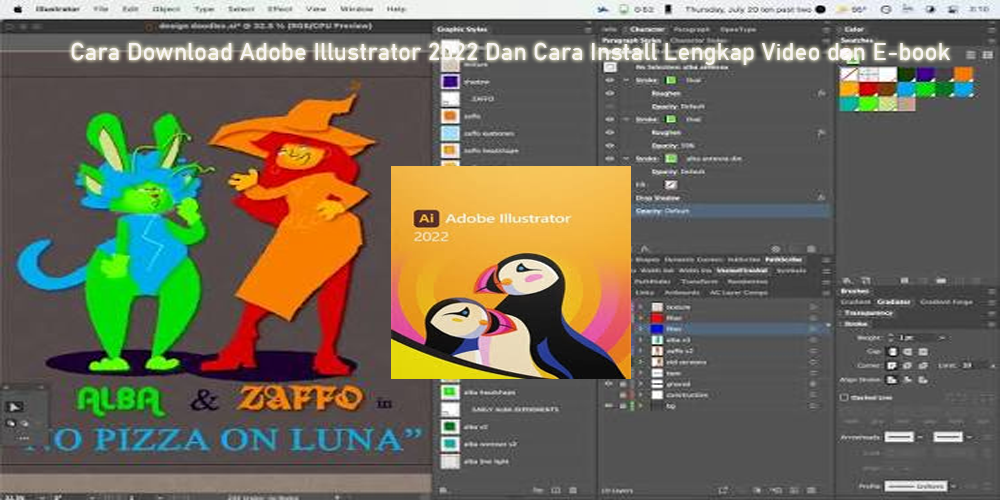1000x500 pixels.
Task: Open the Graphic Styles panel menu
Action: click(x=587, y=29)
